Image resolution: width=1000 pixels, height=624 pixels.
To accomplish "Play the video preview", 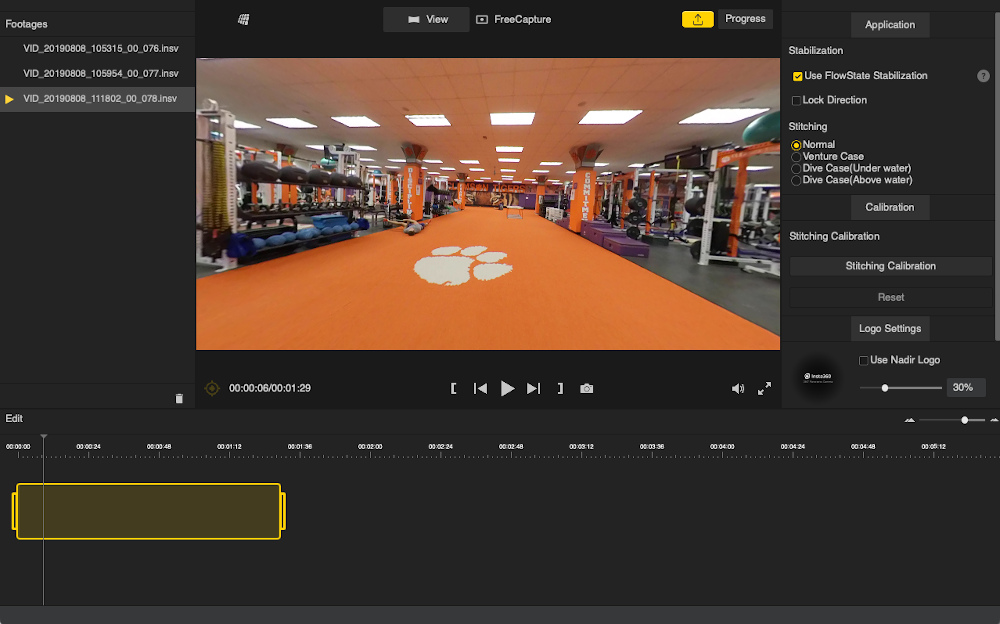I will (x=507, y=389).
